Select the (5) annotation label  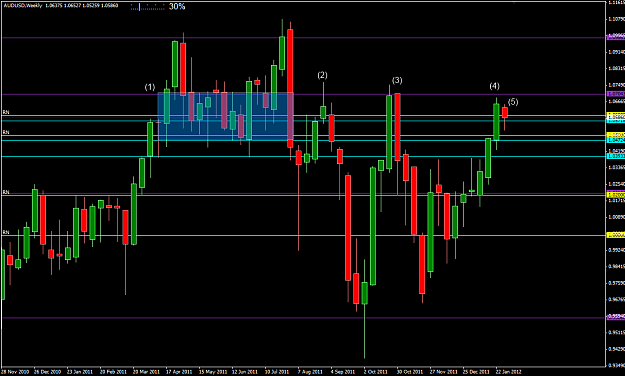coord(513,102)
